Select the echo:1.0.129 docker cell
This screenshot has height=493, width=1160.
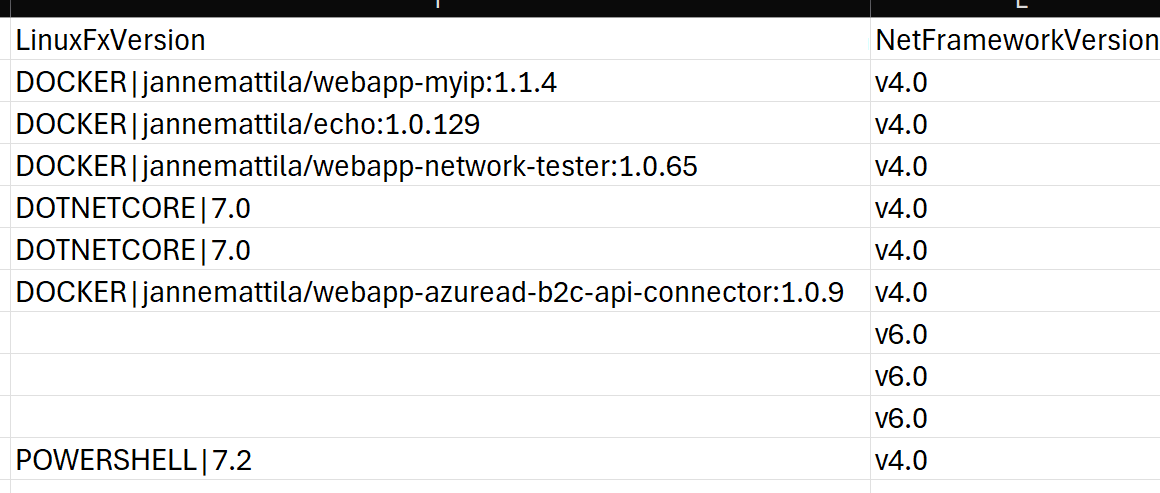(440, 124)
